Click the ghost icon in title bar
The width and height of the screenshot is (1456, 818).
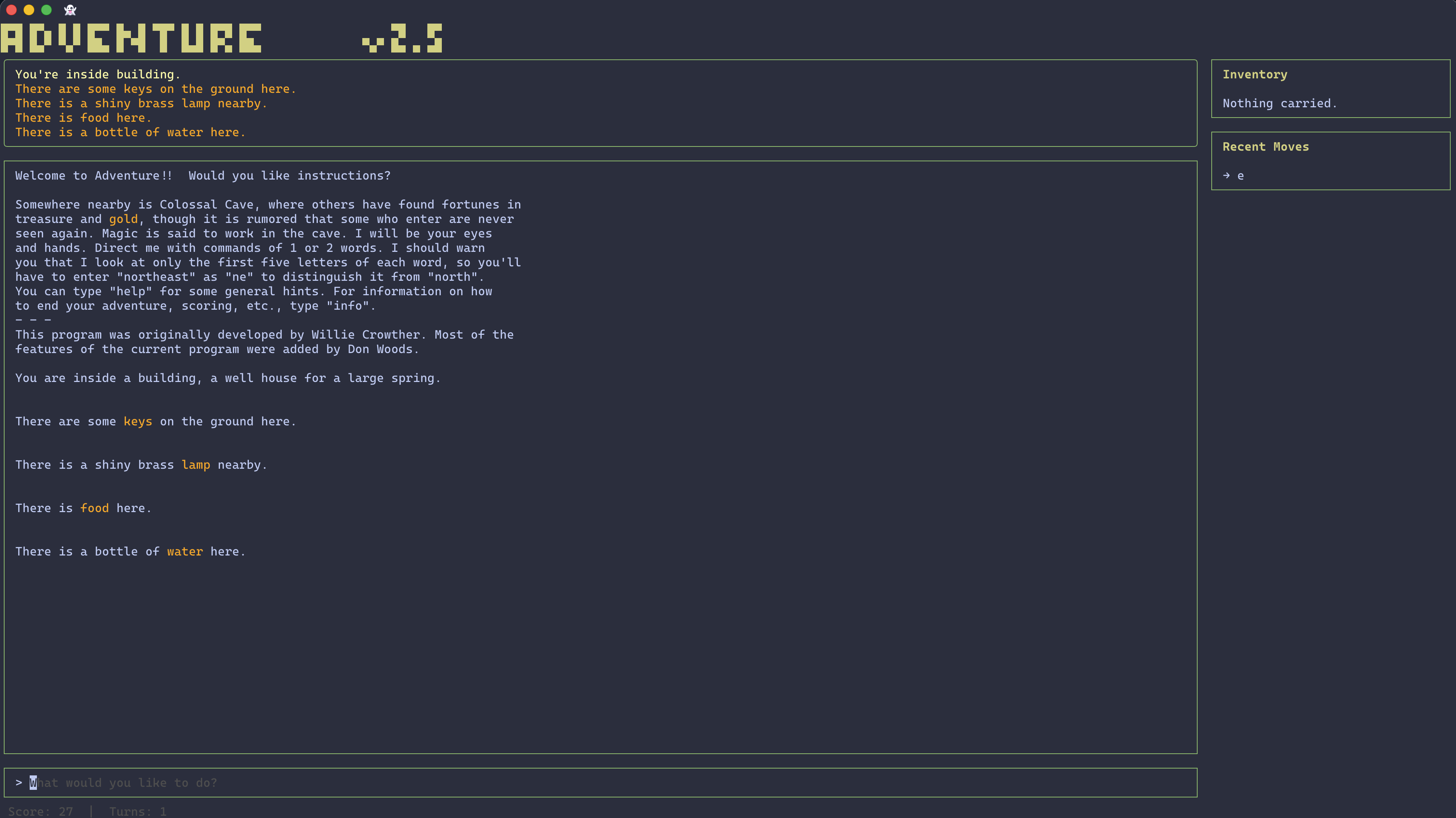[70, 10]
